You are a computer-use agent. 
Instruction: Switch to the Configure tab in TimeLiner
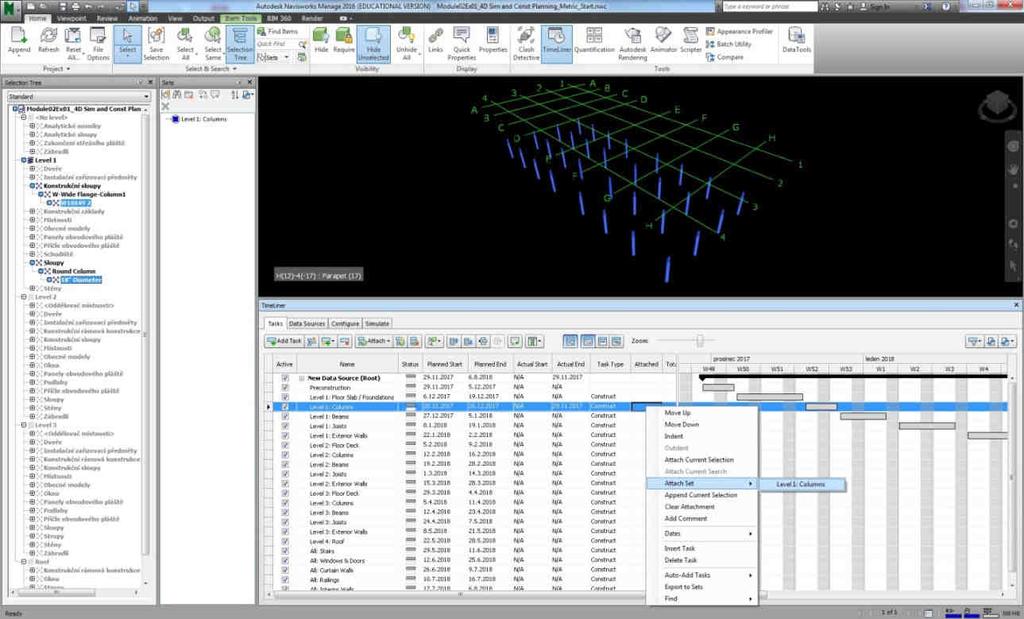coord(345,324)
